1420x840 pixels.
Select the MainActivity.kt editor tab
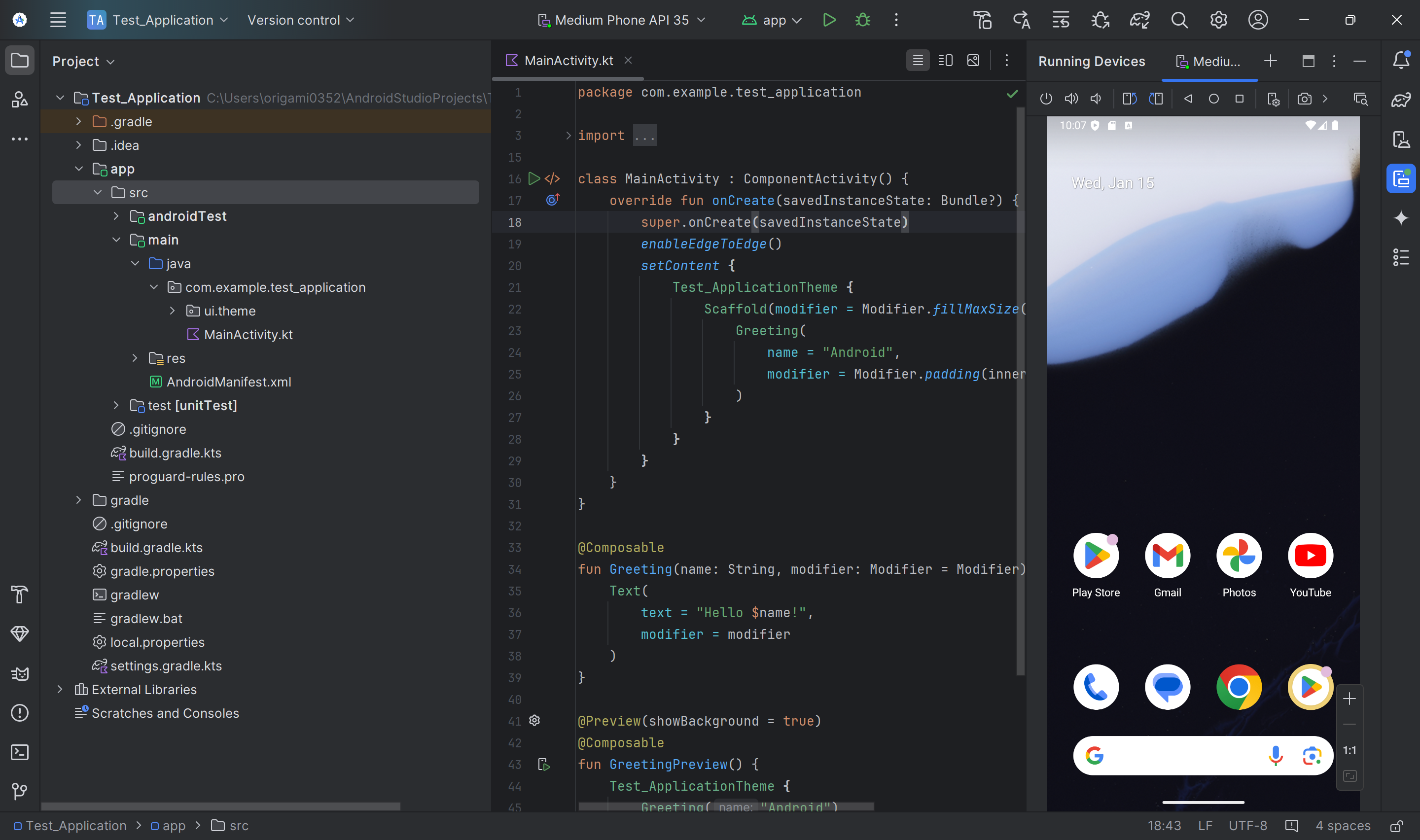568,61
